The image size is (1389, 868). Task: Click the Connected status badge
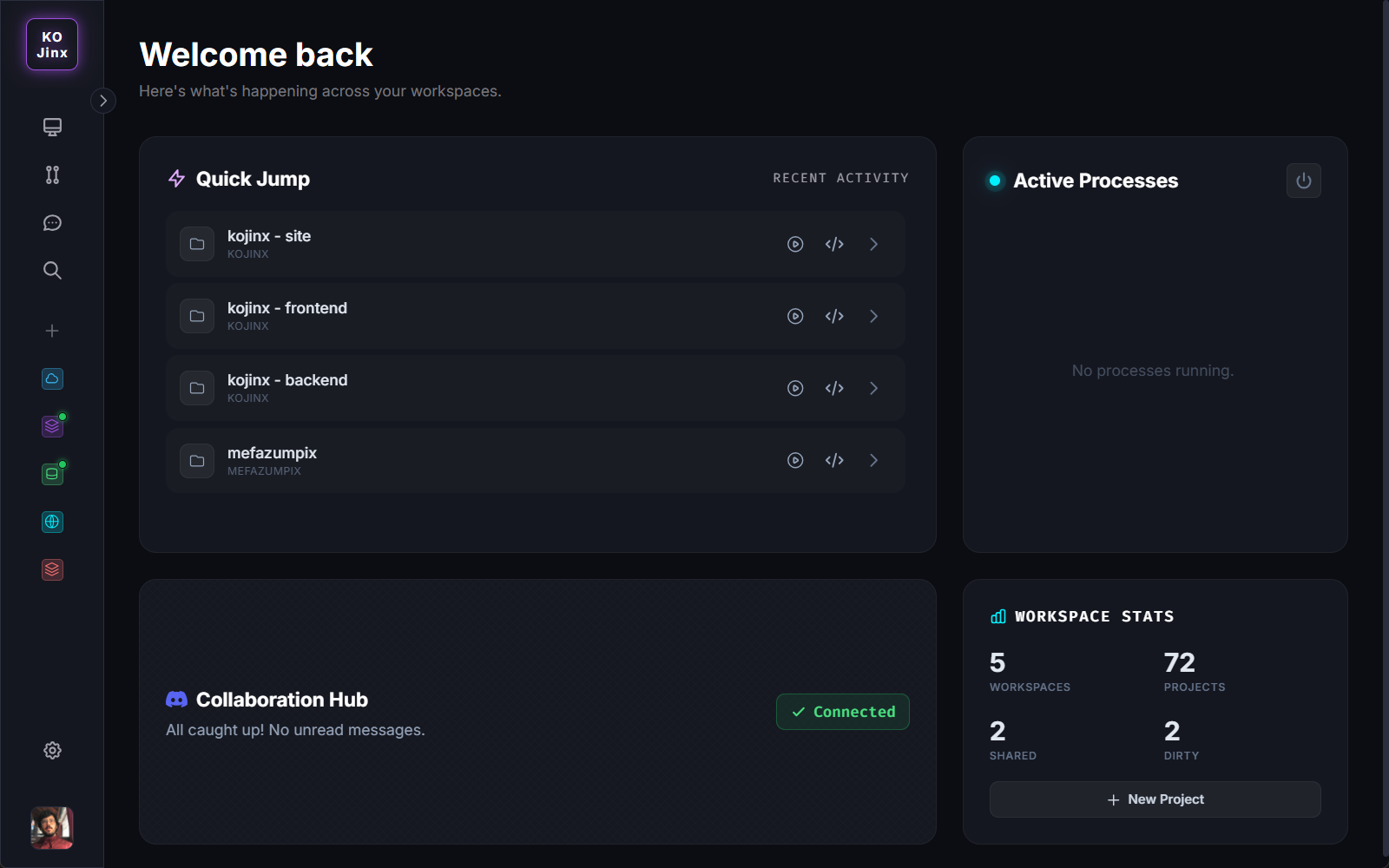coord(843,712)
